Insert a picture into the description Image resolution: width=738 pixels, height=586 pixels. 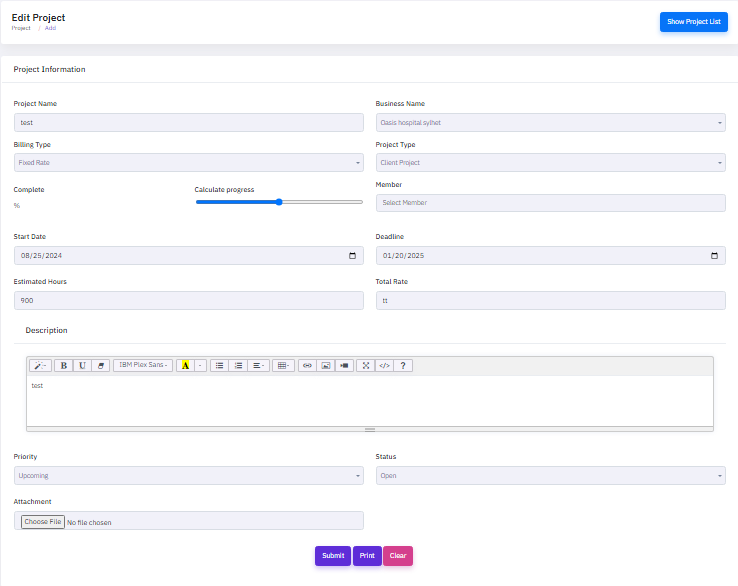click(x=326, y=366)
